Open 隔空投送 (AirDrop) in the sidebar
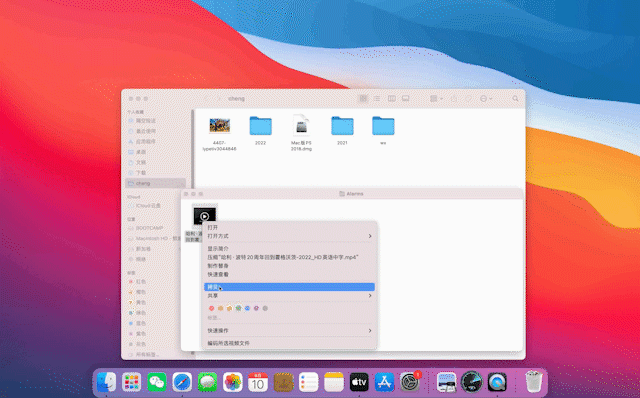The height and width of the screenshot is (398, 640). click(156, 121)
